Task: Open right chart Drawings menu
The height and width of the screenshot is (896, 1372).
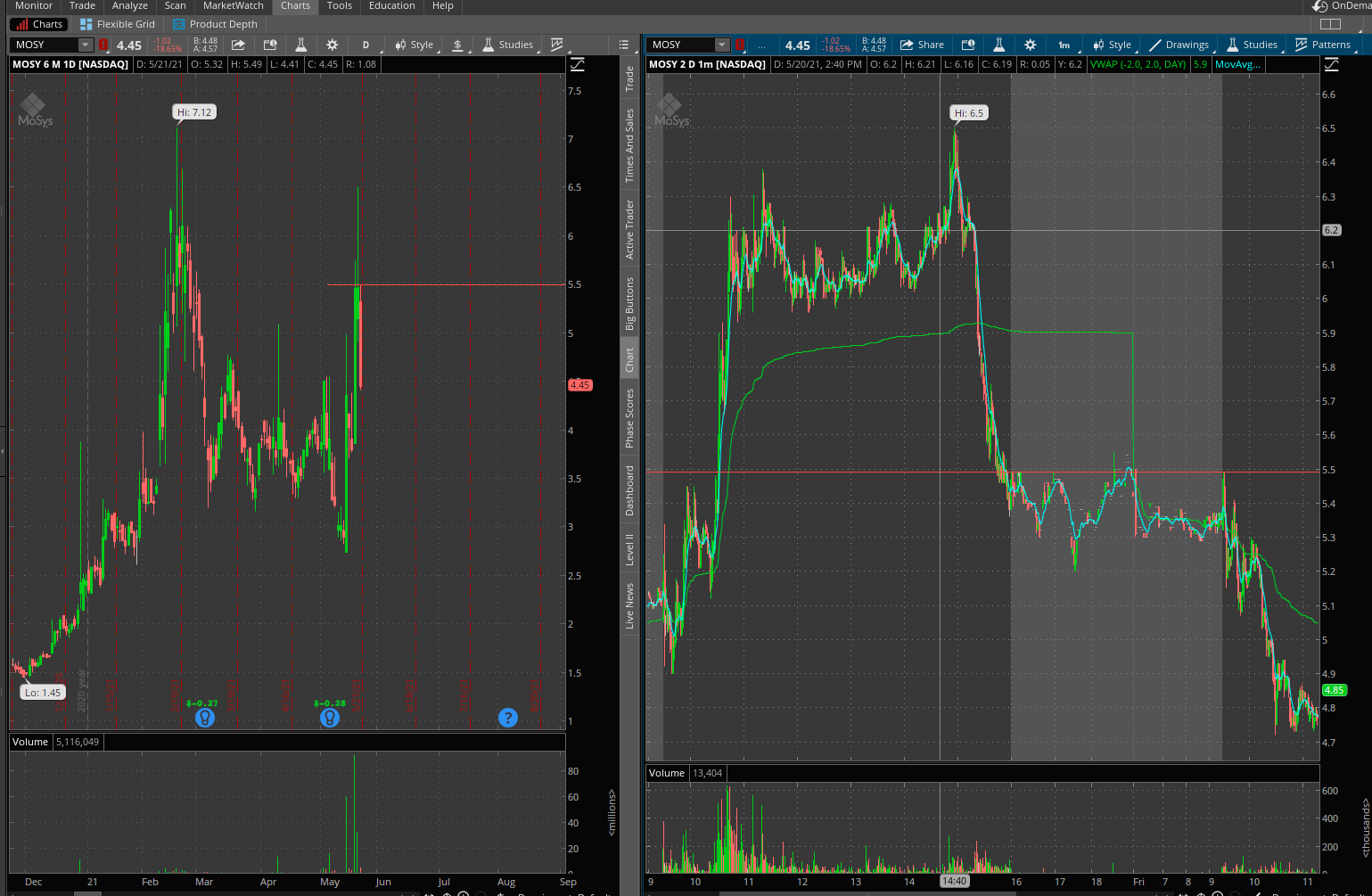Action: tap(1179, 45)
